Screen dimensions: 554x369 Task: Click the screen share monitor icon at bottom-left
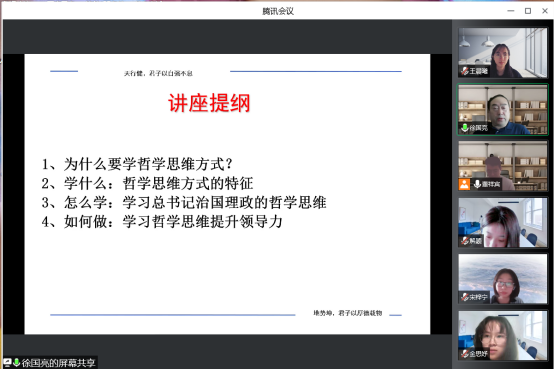point(7,362)
